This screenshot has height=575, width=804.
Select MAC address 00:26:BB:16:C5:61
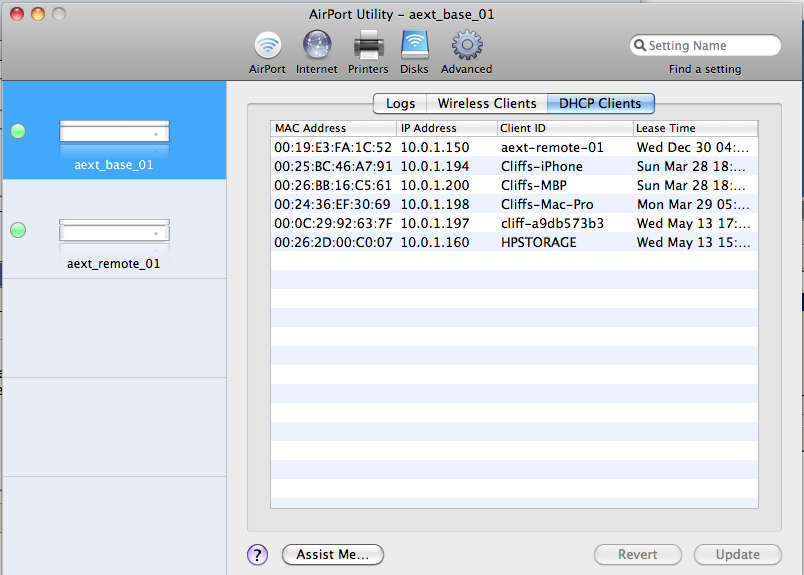point(333,186)
